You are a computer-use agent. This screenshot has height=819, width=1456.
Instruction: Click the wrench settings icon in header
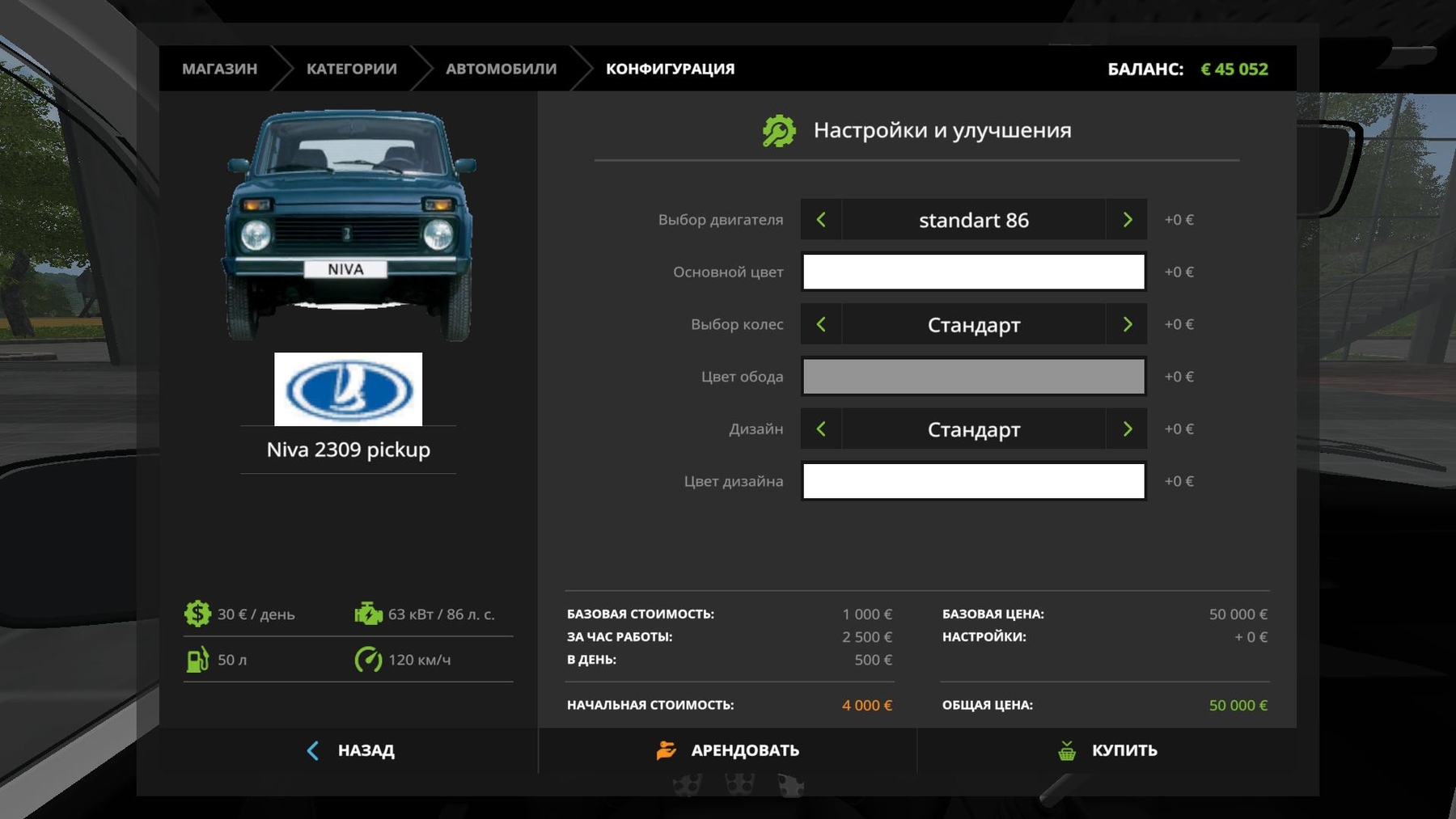click(779, 131)
